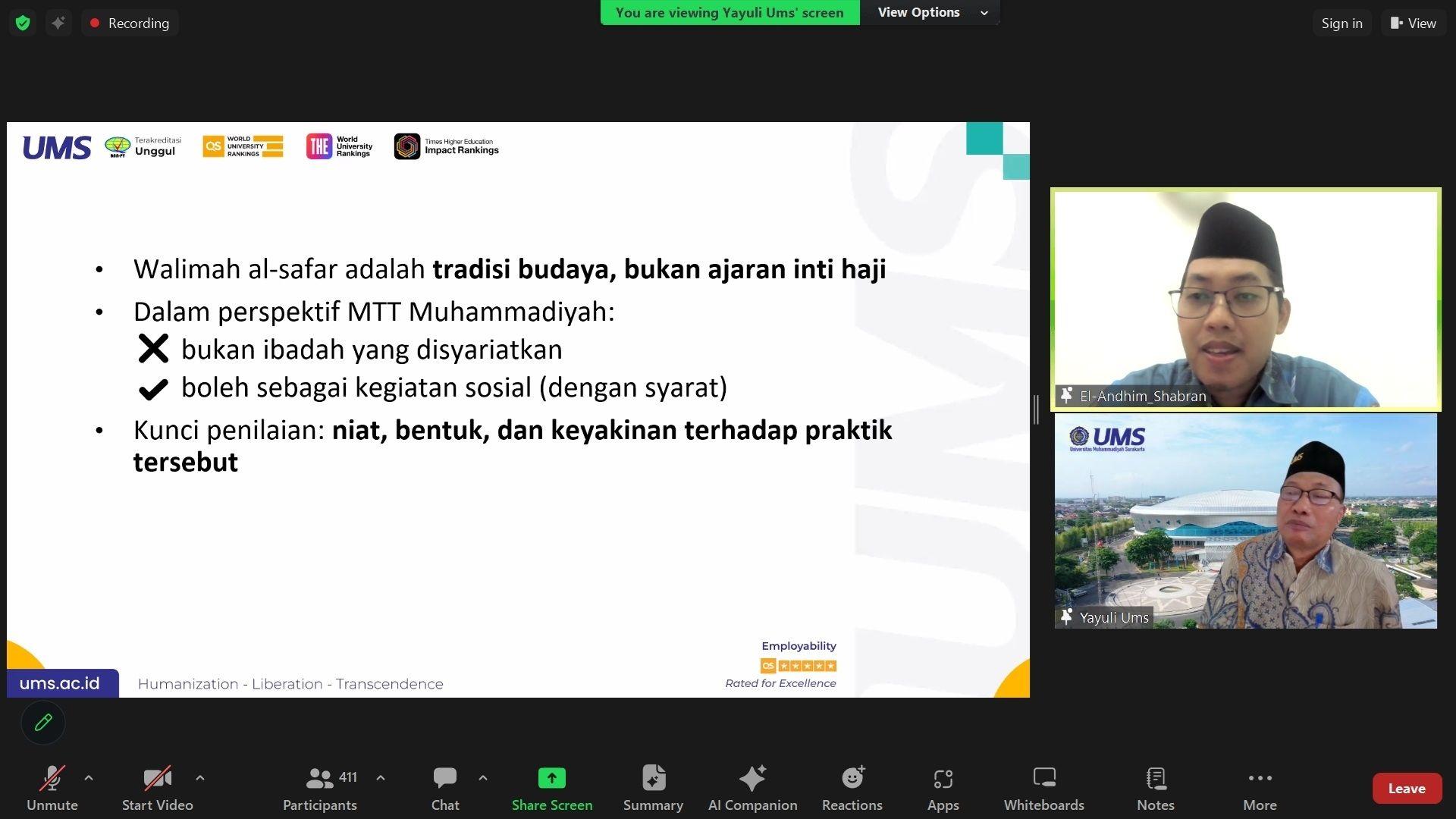The height and width of the screenshot is (819, 1456).
Task: Click the green annotation pencil icon
Action: coord(43,723)
